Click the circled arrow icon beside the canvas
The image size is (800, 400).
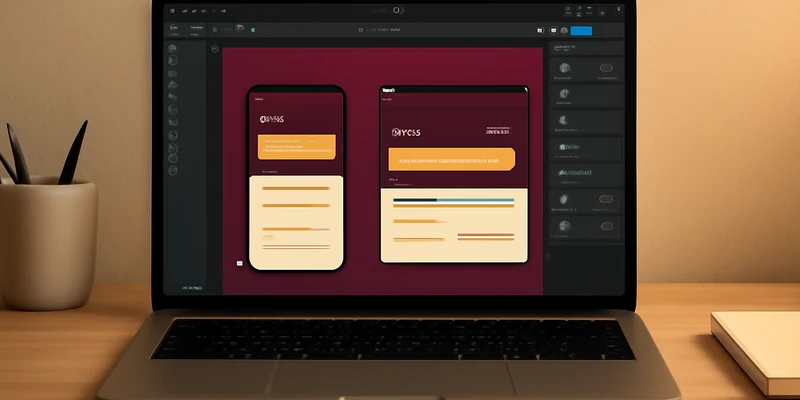(215, 49)
